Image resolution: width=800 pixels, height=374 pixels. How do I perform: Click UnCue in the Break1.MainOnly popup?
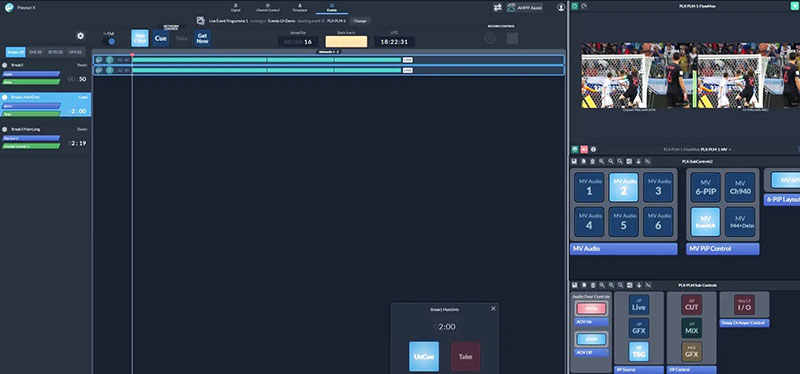tap(424, 356)
